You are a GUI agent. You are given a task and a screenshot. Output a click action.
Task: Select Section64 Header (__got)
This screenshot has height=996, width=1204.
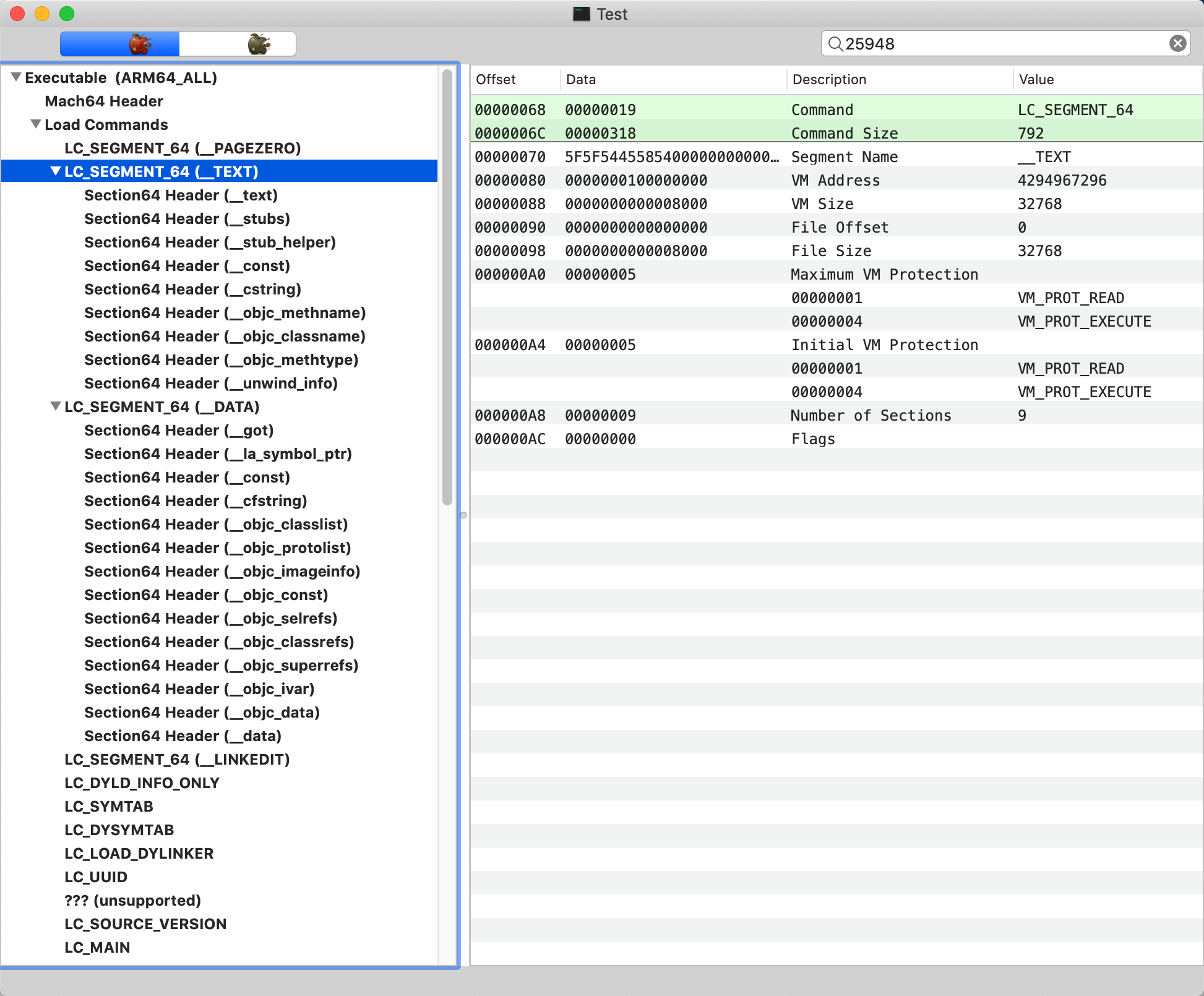(x=179, y=430)
